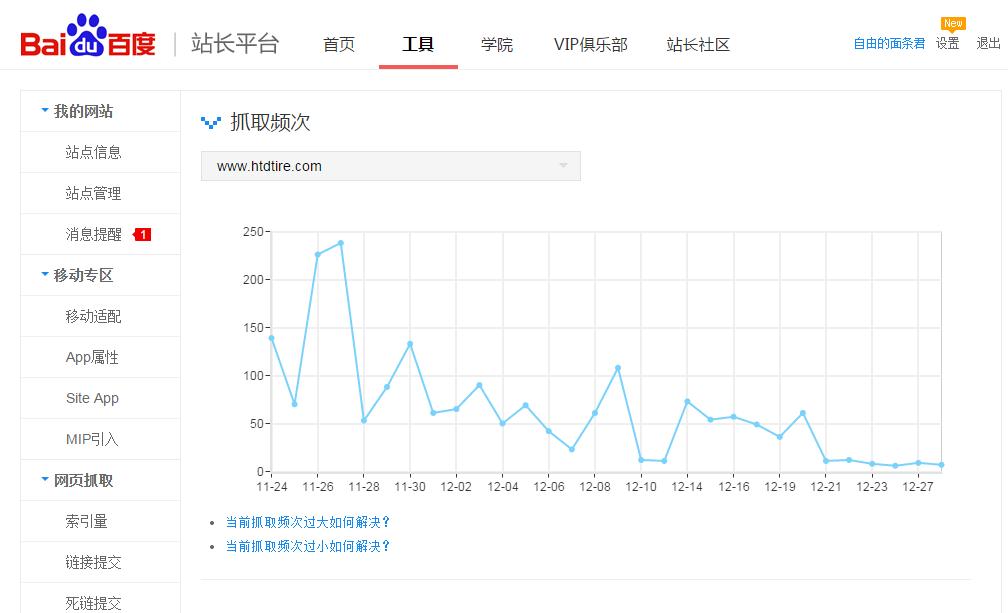The width and height of the screenshot is (1008, 613).
Task: Click 退出 to log out
Action: click(x=988, y=43)
